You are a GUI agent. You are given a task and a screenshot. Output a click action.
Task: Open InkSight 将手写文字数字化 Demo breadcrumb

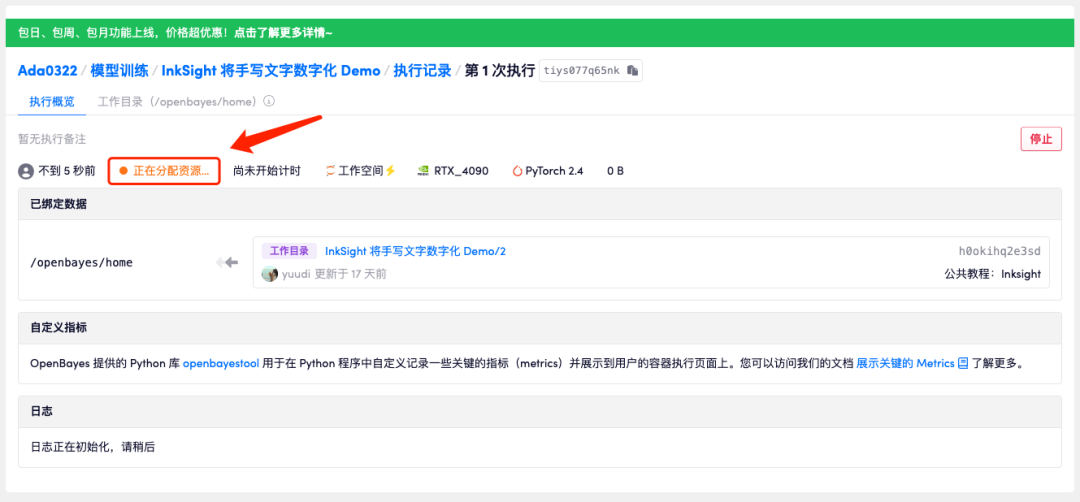pyautogui.click(x=271, y=71)
